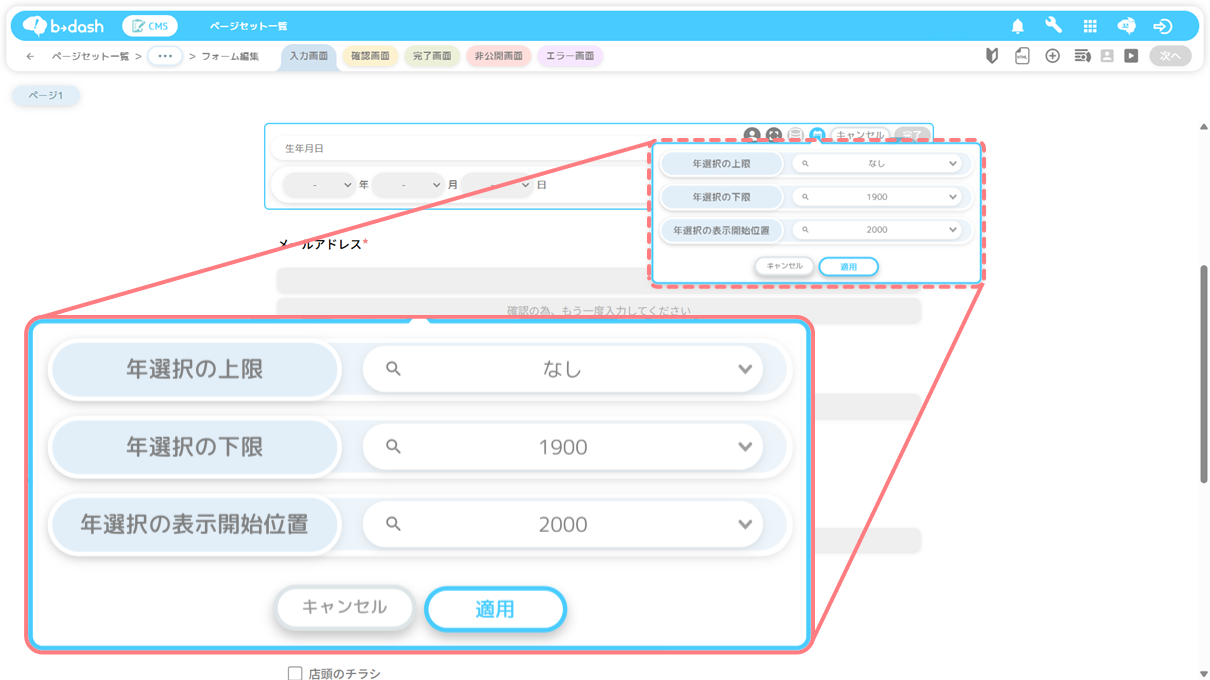1210x680 pixels.
Task: Click the ページ1 page button
Action: point(45,95)
